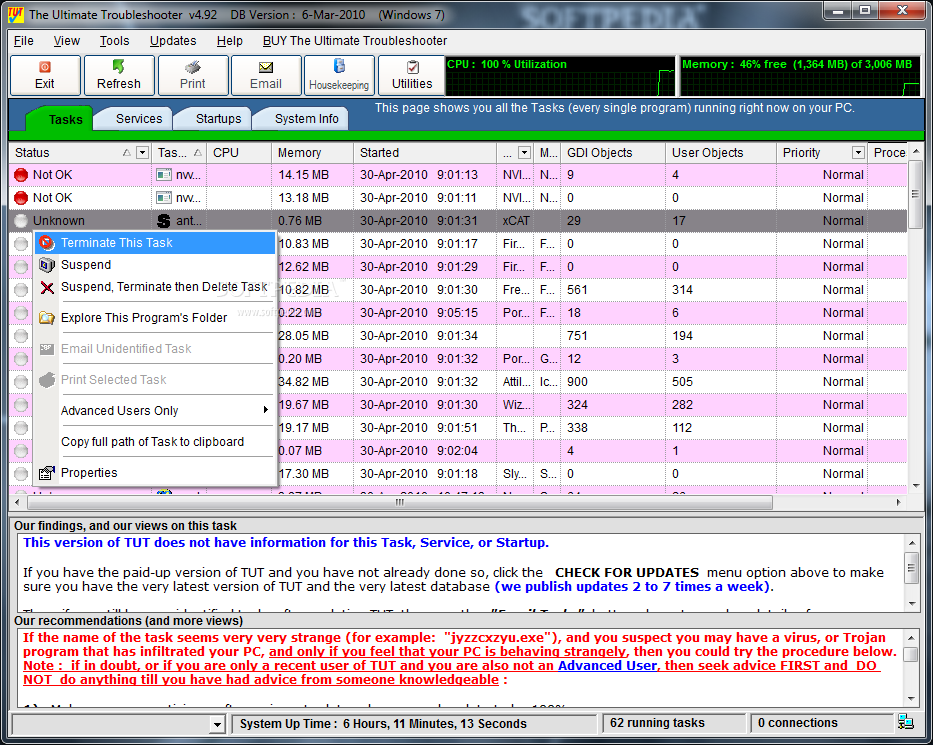Click the network icon in status bar
933x745 pixels.
[906, 722]
